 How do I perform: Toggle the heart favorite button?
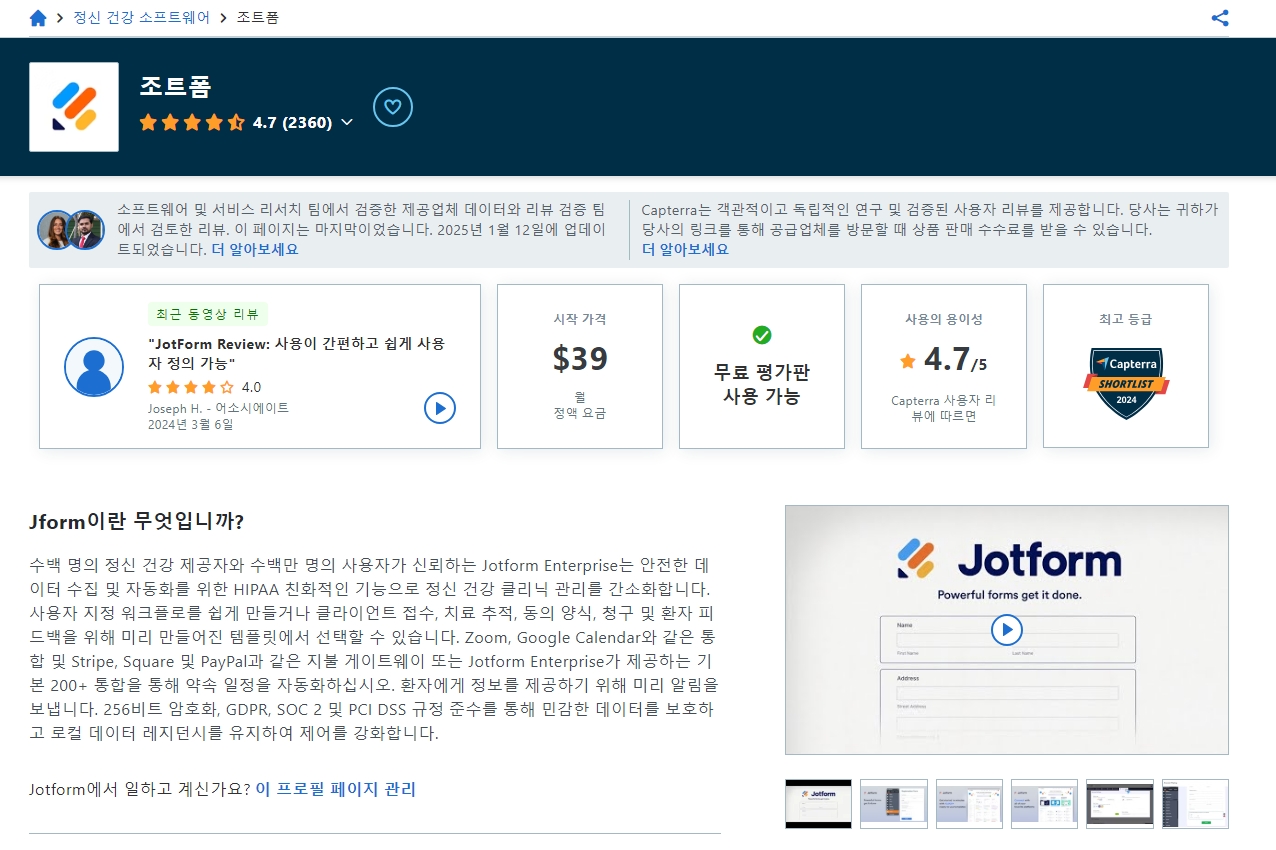click(x=393, y=107)
